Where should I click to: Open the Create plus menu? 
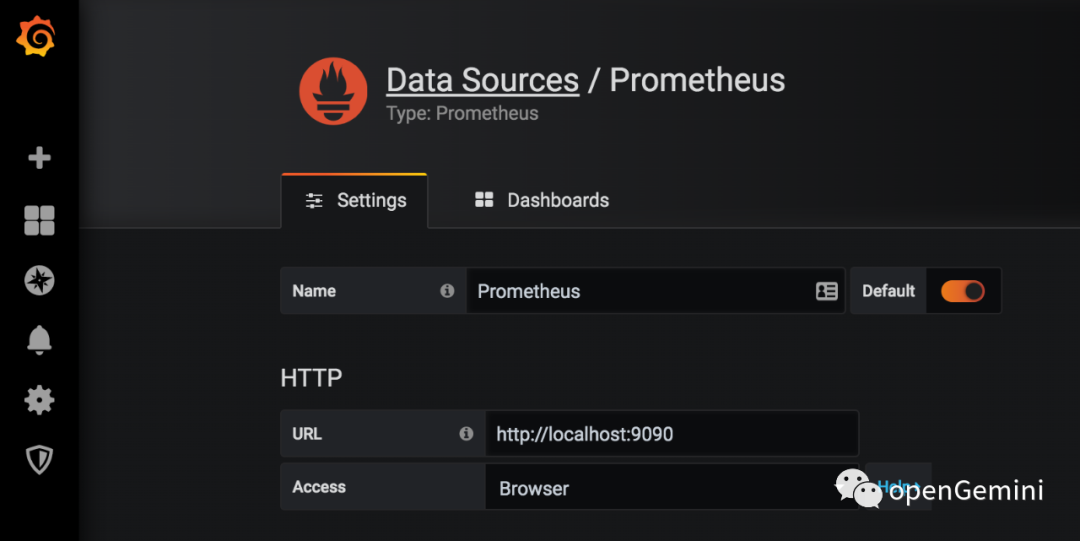pos(39,158)
